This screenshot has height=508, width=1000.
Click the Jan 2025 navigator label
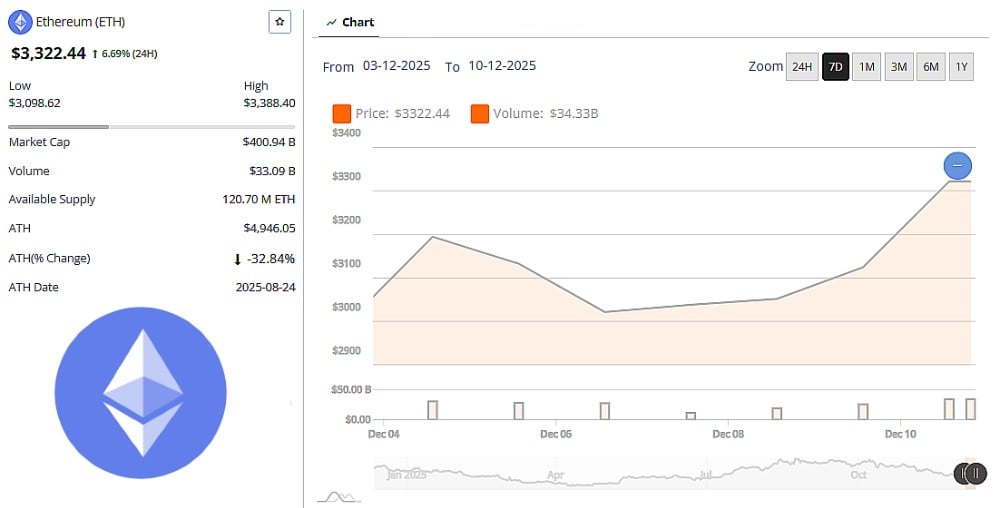pyautogui.click(x=407, y=475)
